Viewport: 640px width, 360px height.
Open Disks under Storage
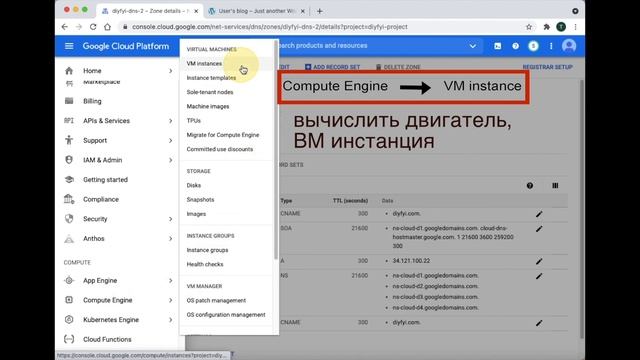point(193,185)
